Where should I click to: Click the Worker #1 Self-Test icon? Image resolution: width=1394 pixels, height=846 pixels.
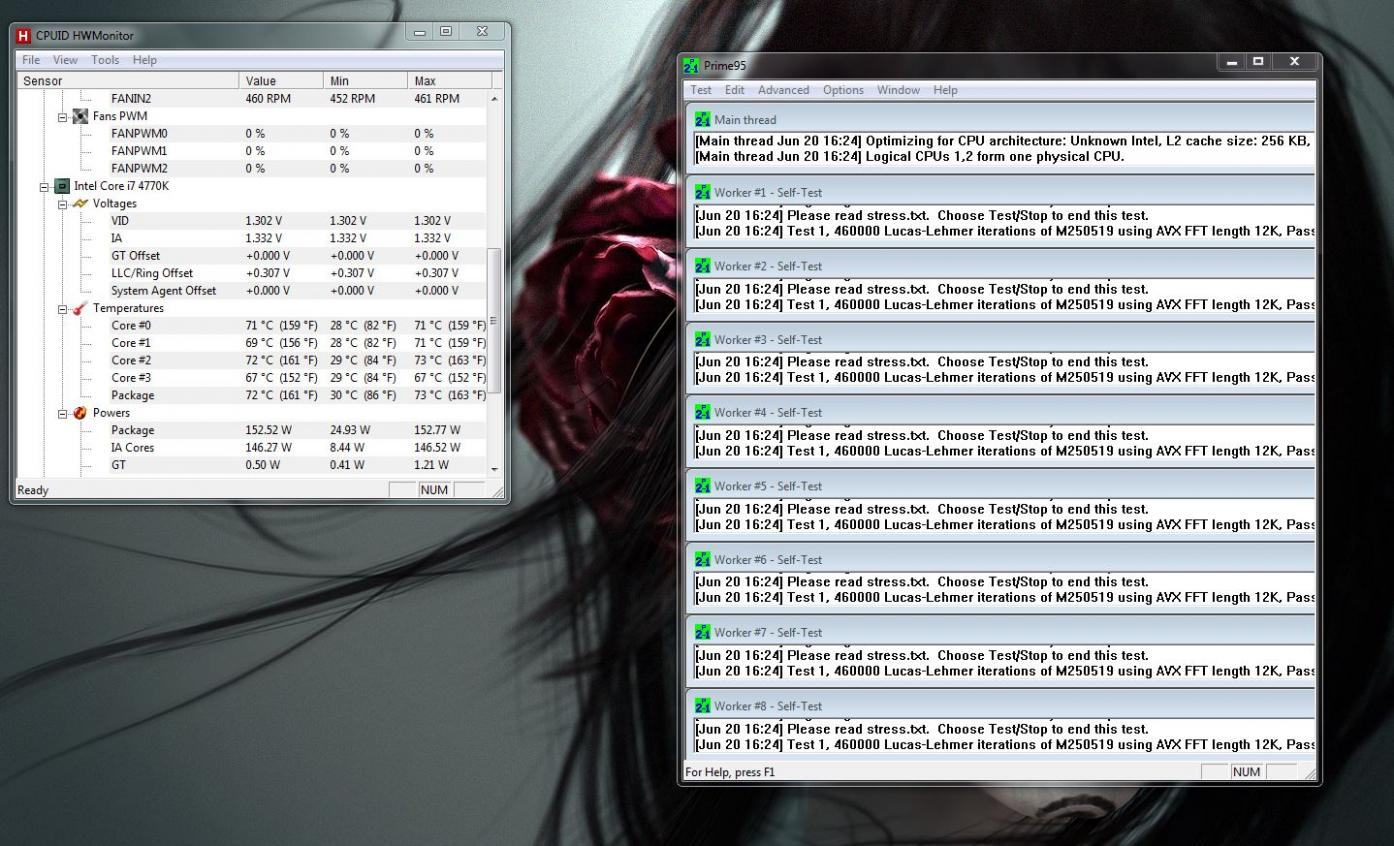coord(703,193)
